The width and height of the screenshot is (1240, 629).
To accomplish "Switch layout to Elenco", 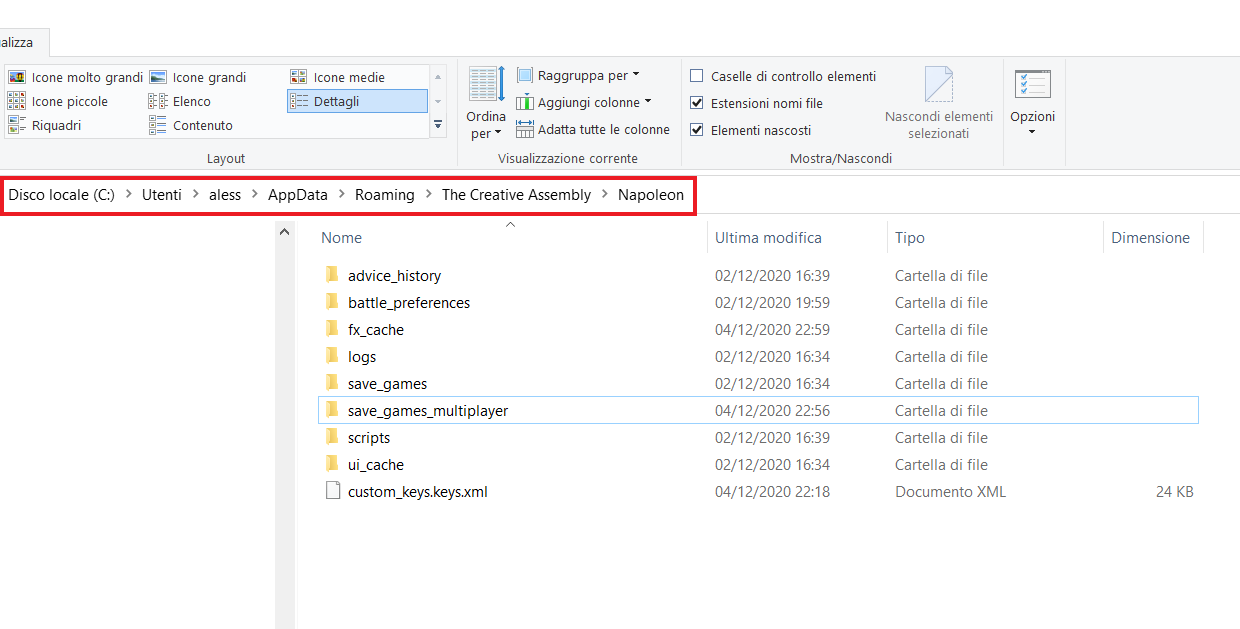I will pyautogui.click(x=180, y=101).
